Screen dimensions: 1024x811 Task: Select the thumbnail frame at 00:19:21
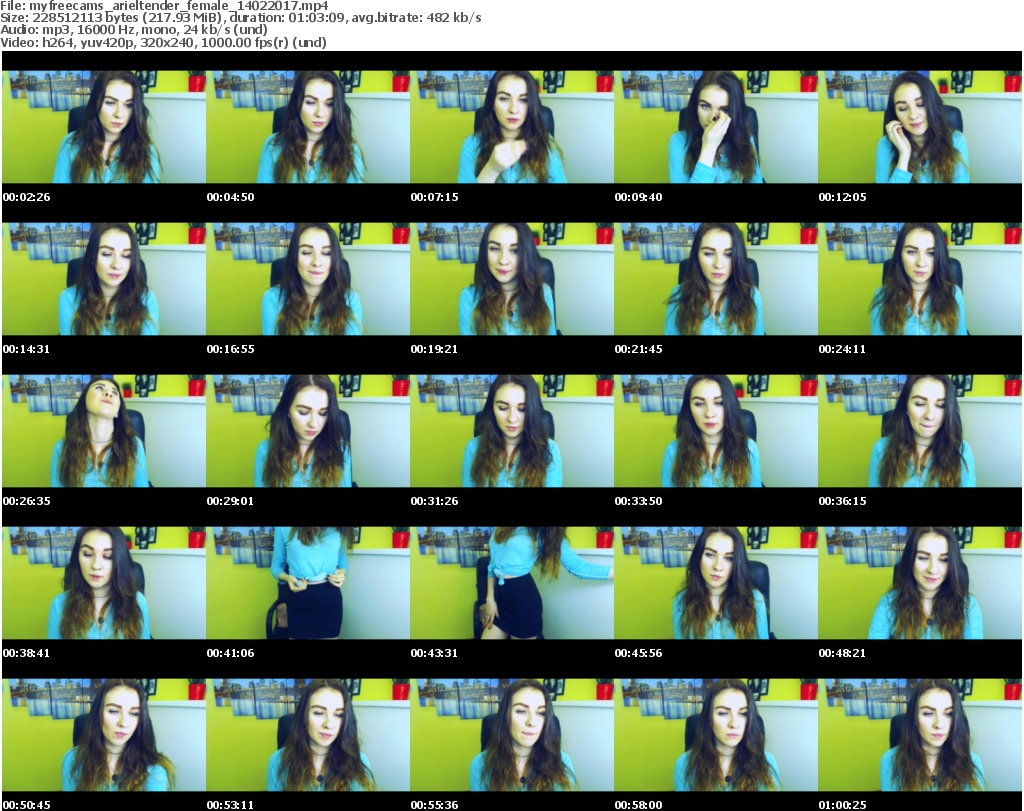[512, 279]
